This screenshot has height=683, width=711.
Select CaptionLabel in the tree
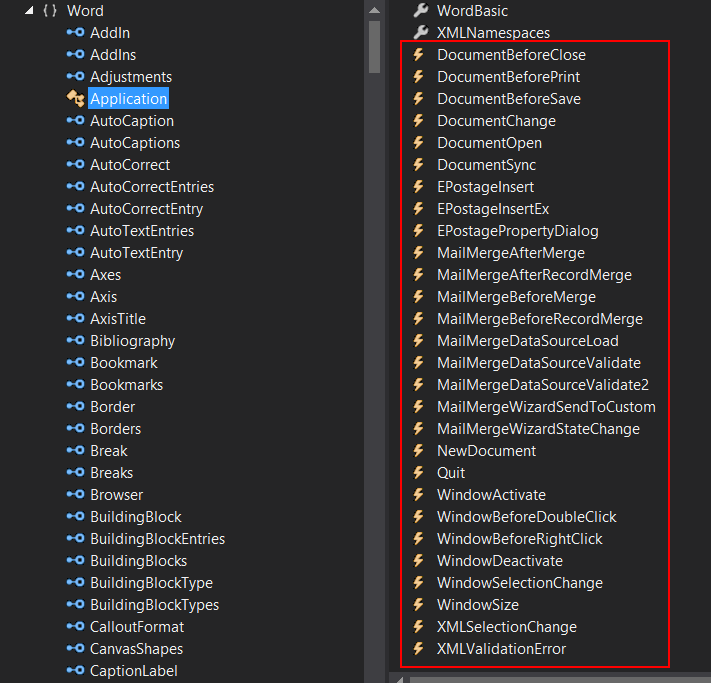click(x=134, y=671)
